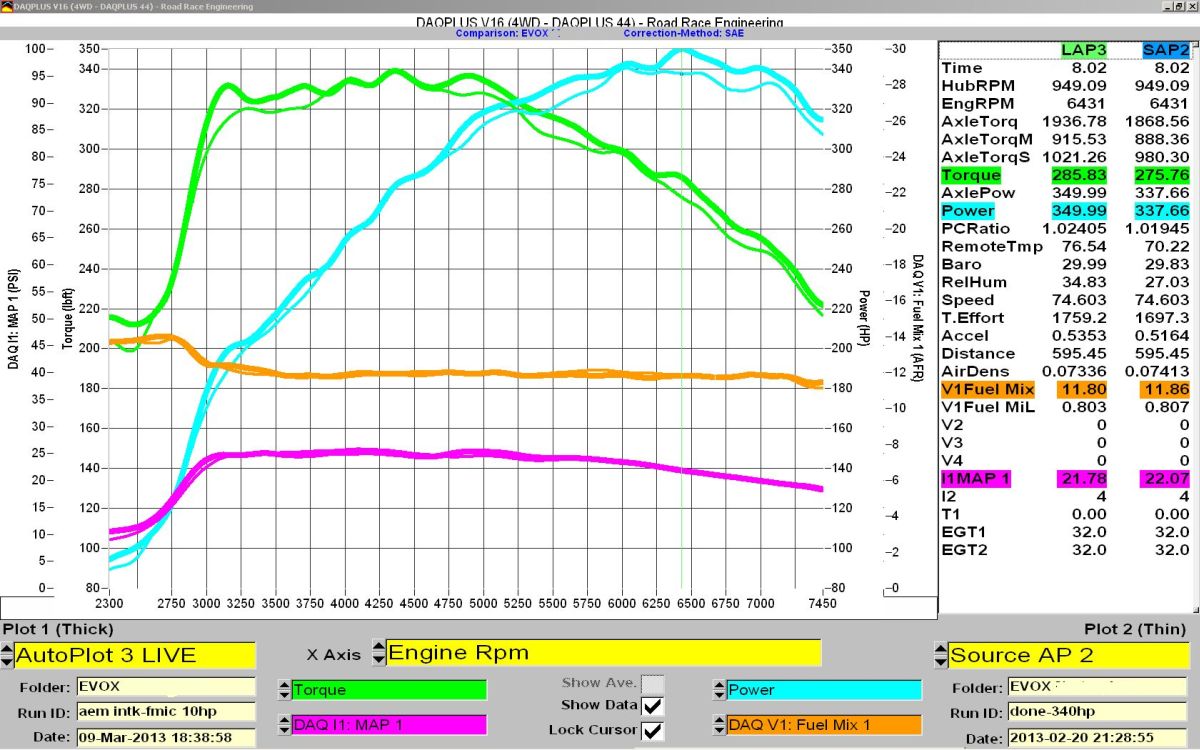Click the 'Comparison: EVOX' label above graph

pyautogui.click(x=502, y=33)
